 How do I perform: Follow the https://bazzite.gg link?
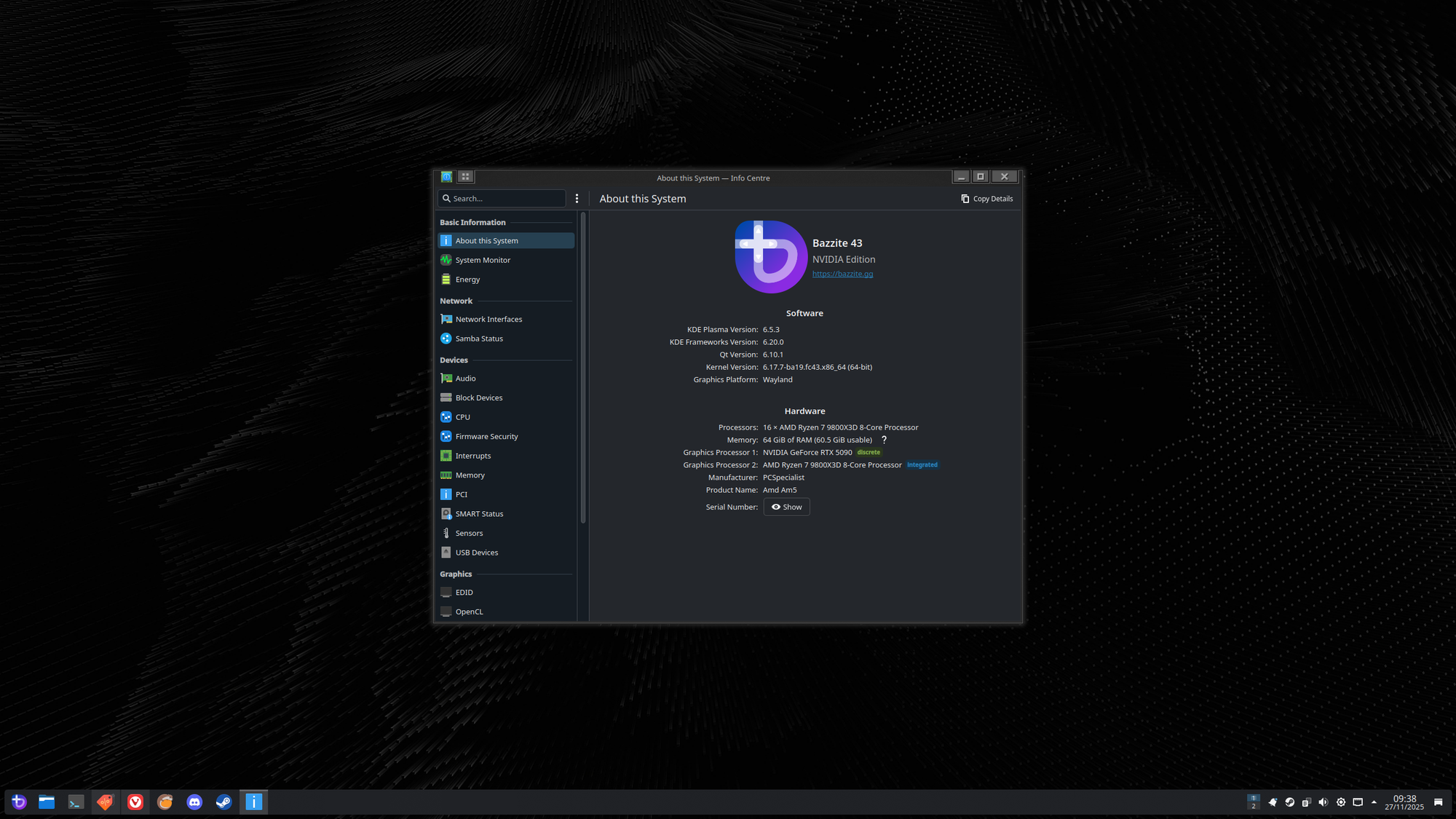tap(842, 274)
